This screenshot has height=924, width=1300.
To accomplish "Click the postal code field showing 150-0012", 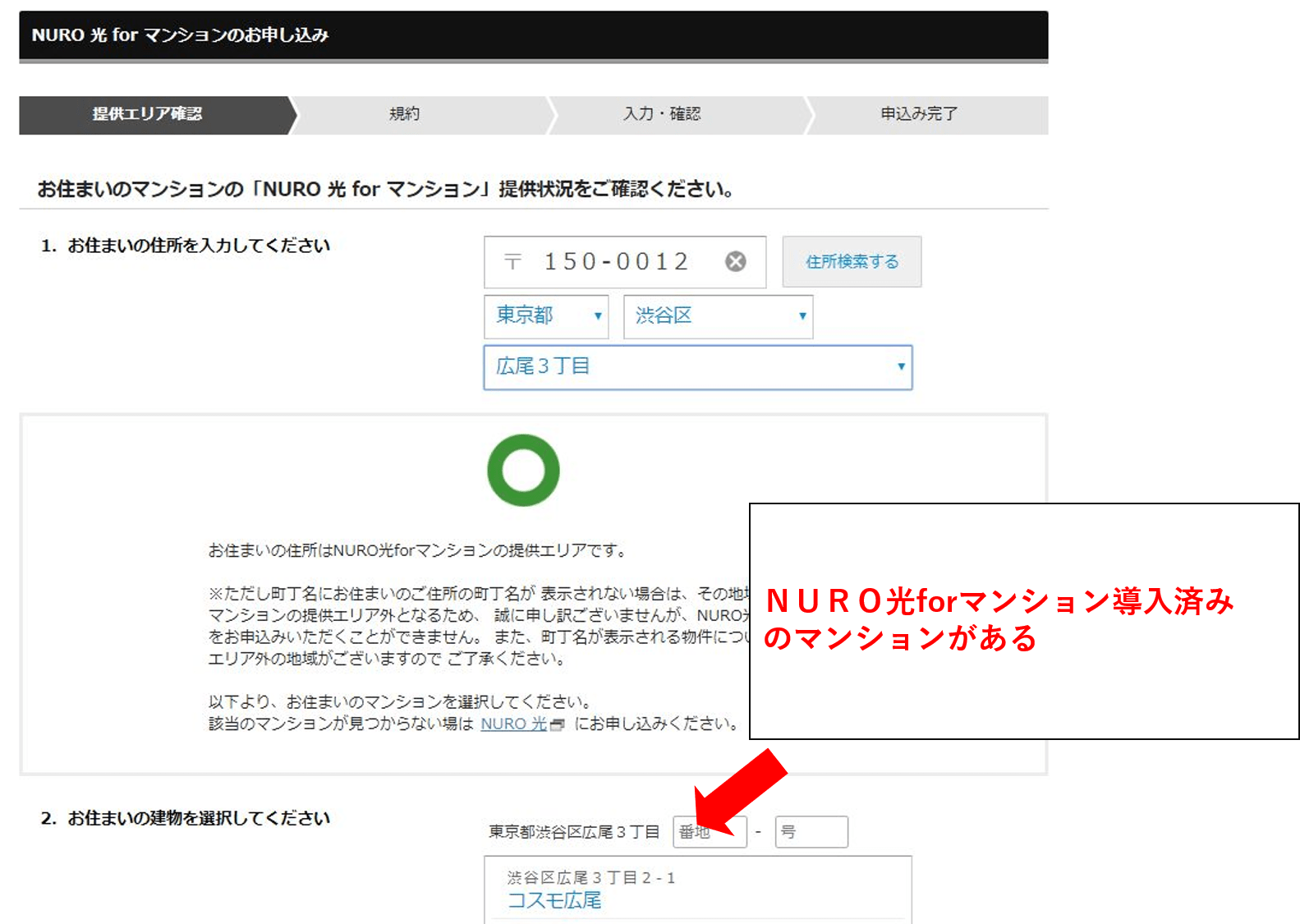I will tap(624, 262).
